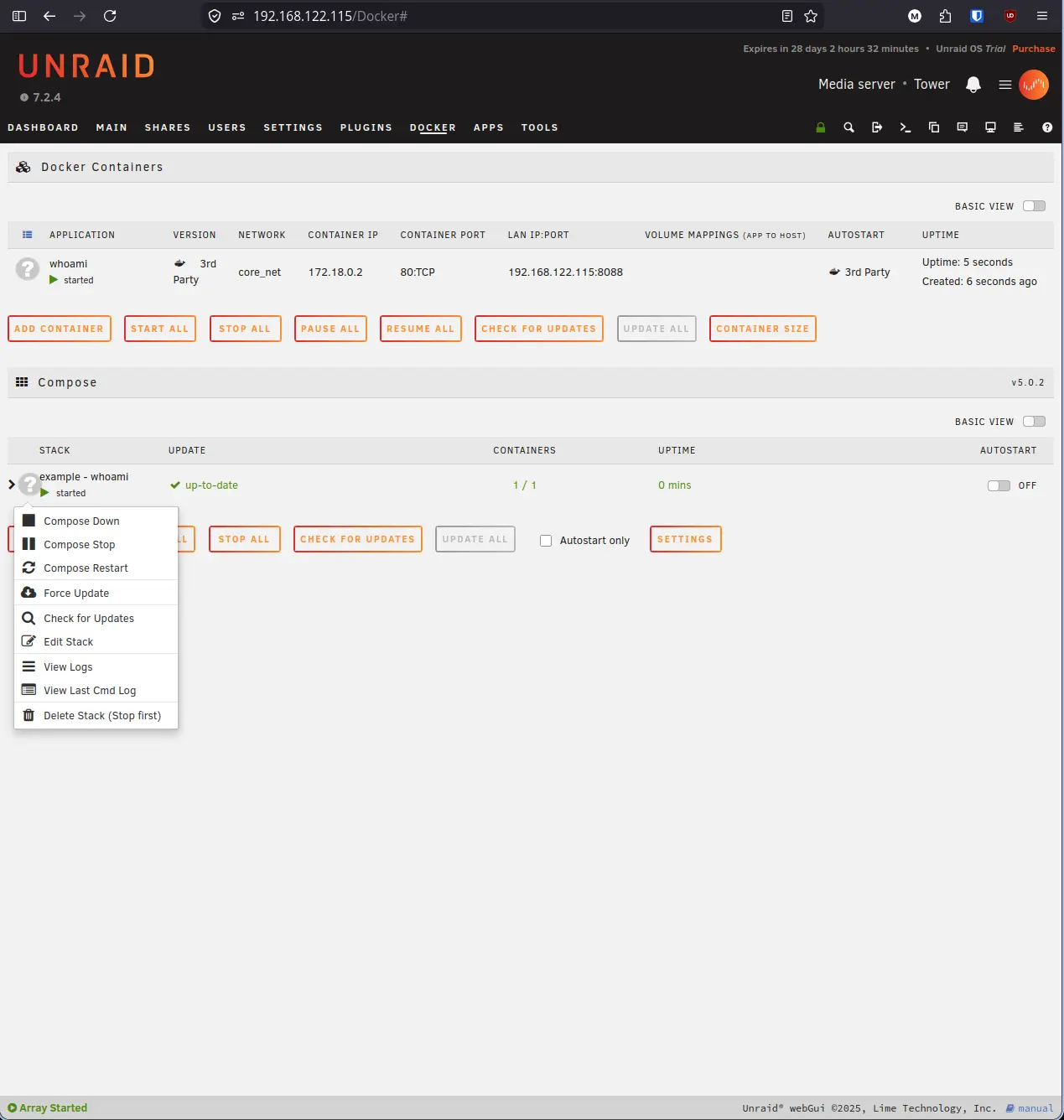Open the notifications bell icon
This screenshot has height=1120, width=1064.
973,85
